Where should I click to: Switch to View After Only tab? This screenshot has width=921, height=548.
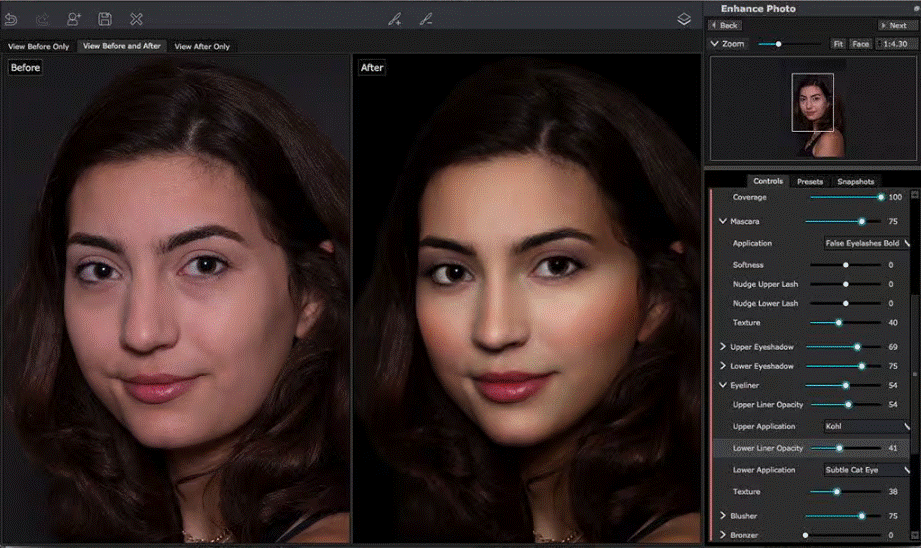coord(202,46)
